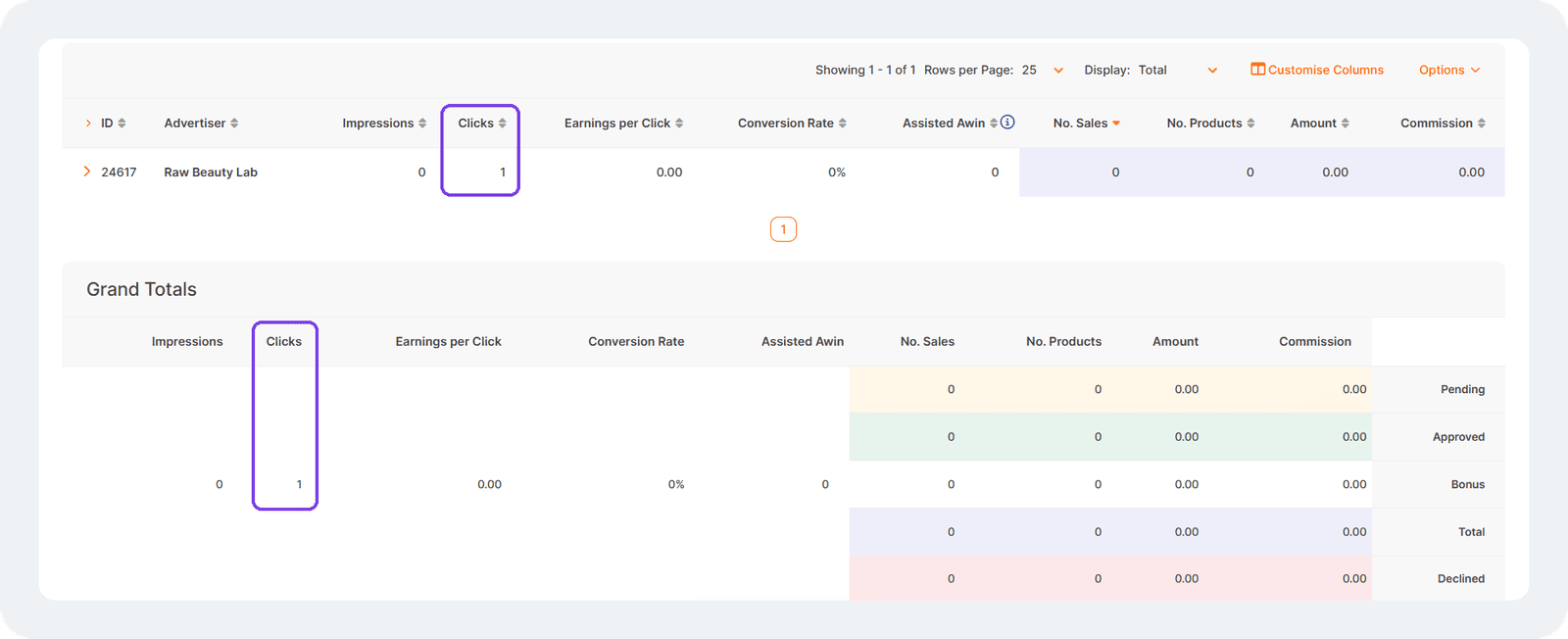This screenshot has width=1568, height=639.
Task: Sort table by ID column
Action: 113,123
